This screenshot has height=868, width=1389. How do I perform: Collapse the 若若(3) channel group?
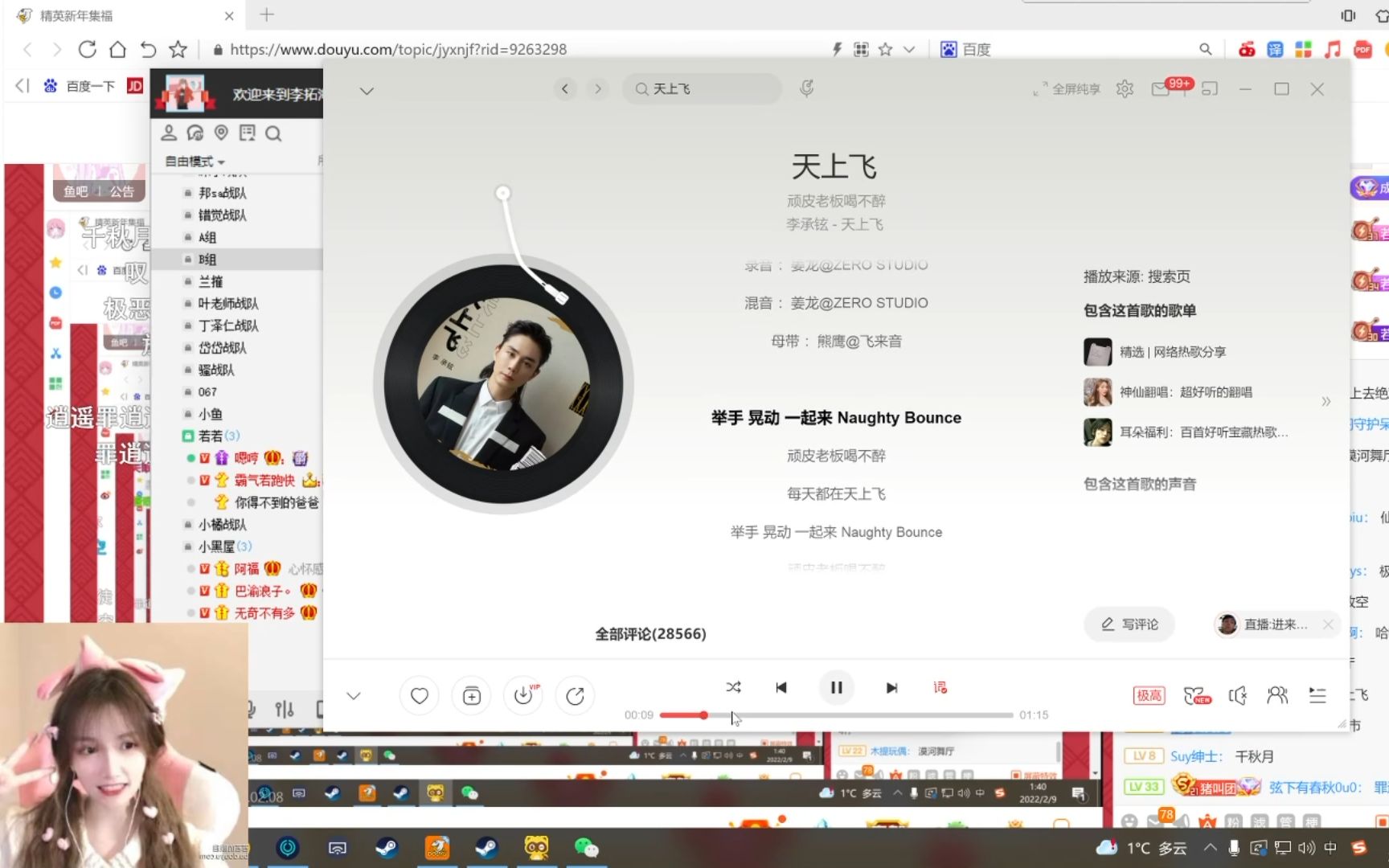(x=187, y=436)
